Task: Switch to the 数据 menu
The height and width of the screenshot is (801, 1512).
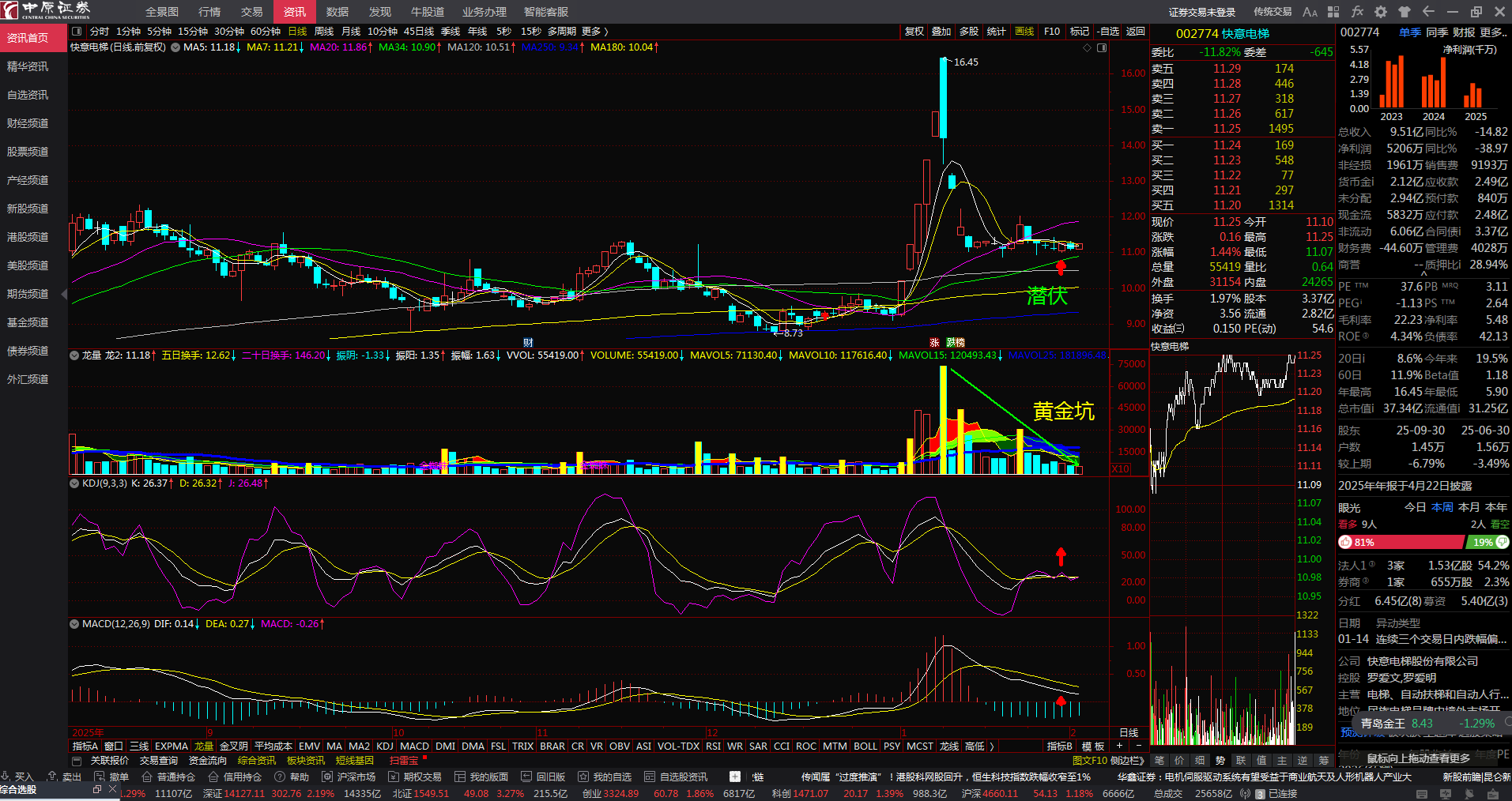Action: (x=337, y=12)
